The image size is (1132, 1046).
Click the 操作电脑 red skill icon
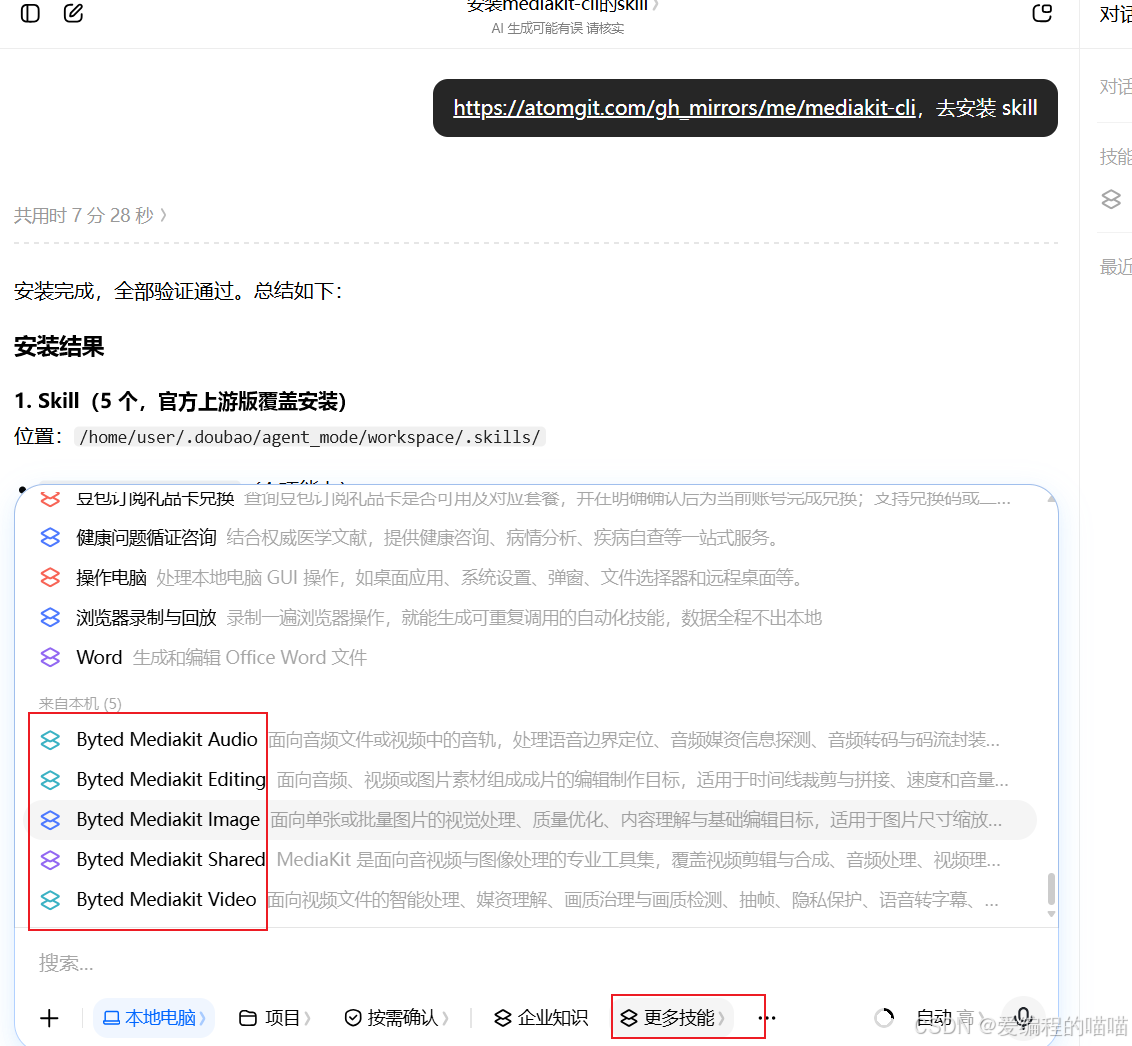(x=50, y=578)
